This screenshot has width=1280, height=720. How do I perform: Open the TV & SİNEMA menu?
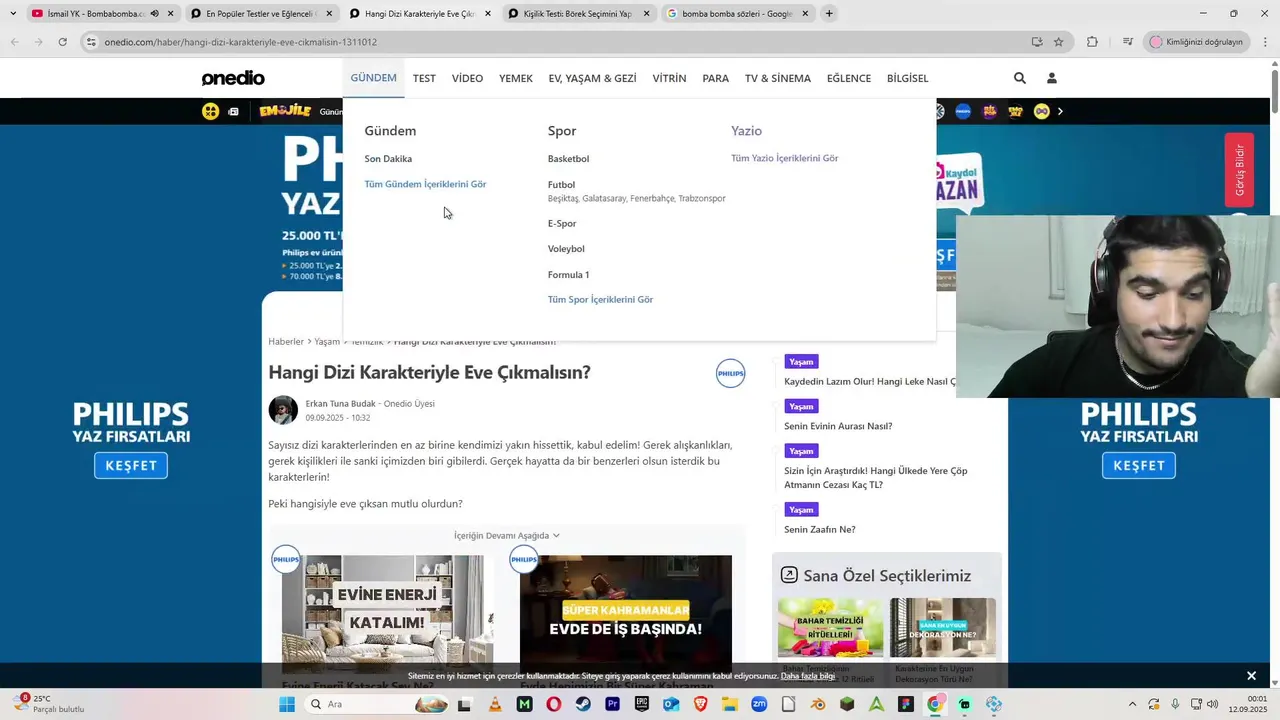click(x=778, y=78)
